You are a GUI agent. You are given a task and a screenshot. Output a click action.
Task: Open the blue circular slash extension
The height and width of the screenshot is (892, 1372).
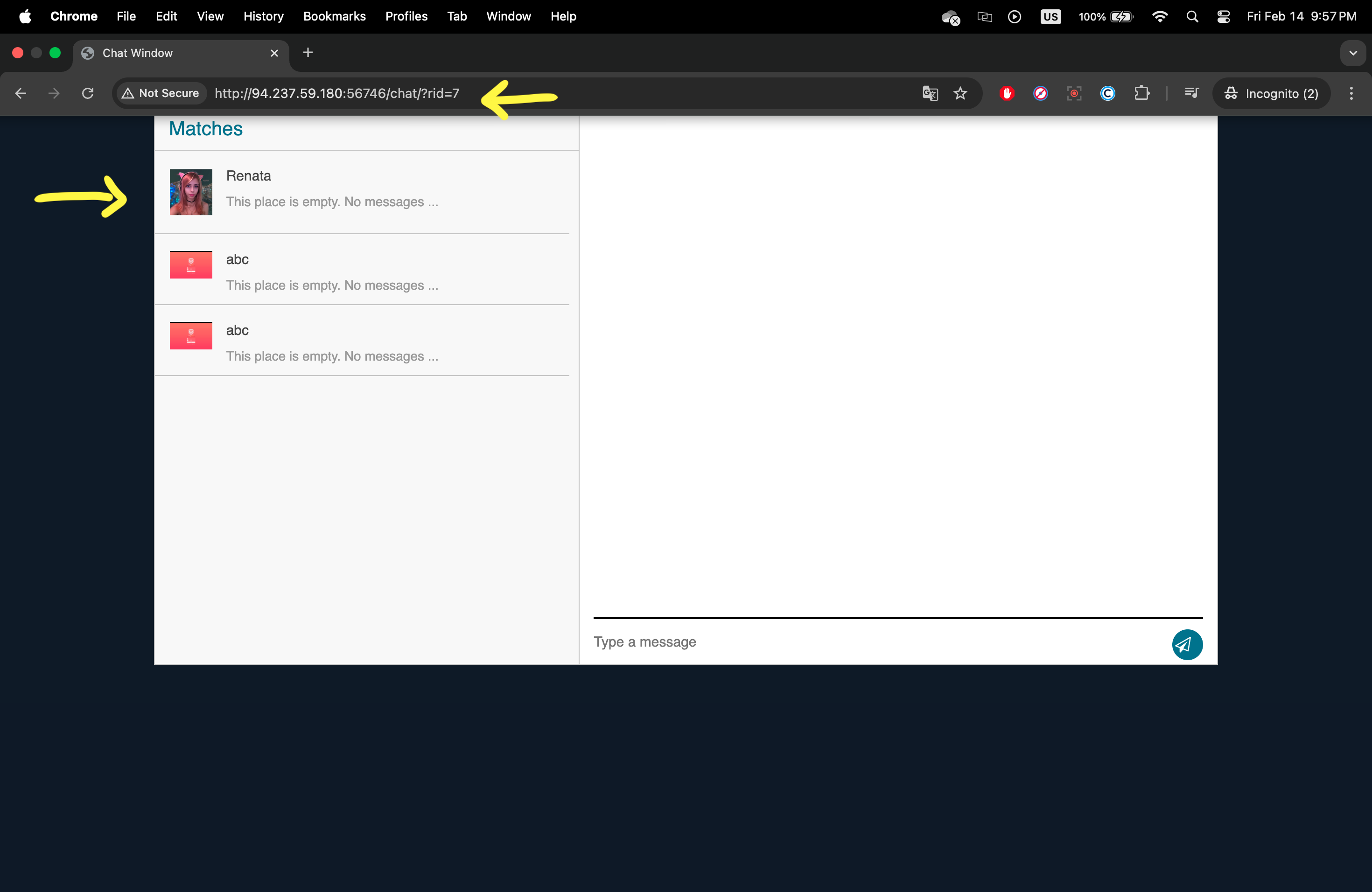pyautogui.click(x=1040, y=93)
